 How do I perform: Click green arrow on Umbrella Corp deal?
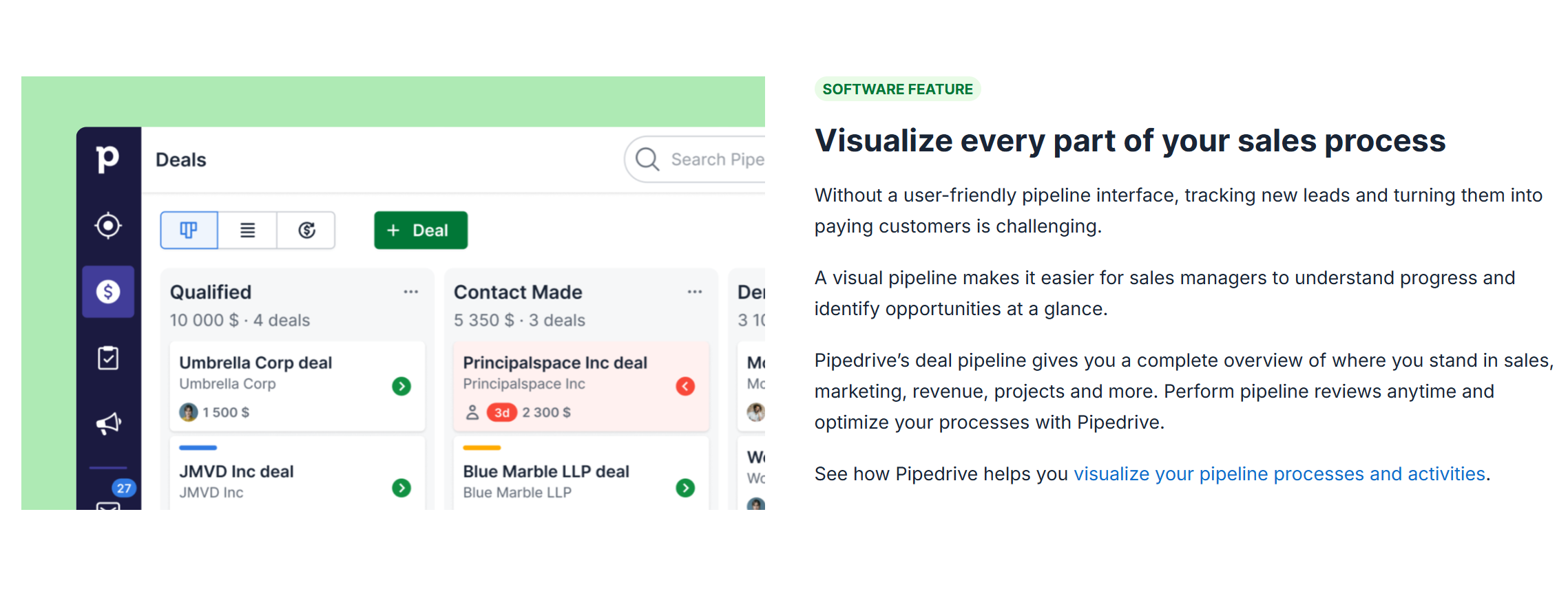click(x=401, y=386)
